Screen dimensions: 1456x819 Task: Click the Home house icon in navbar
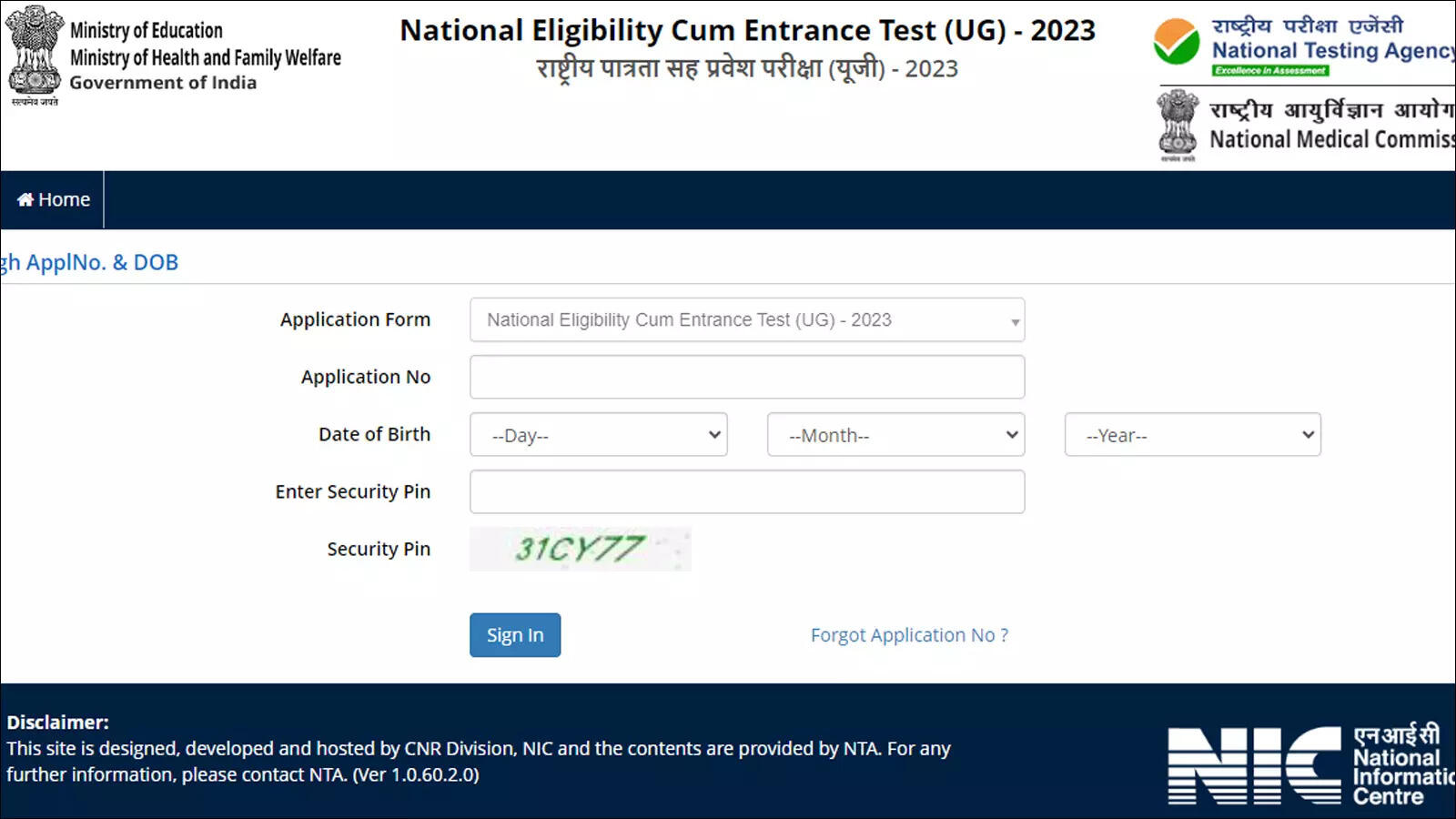[25, 199]
